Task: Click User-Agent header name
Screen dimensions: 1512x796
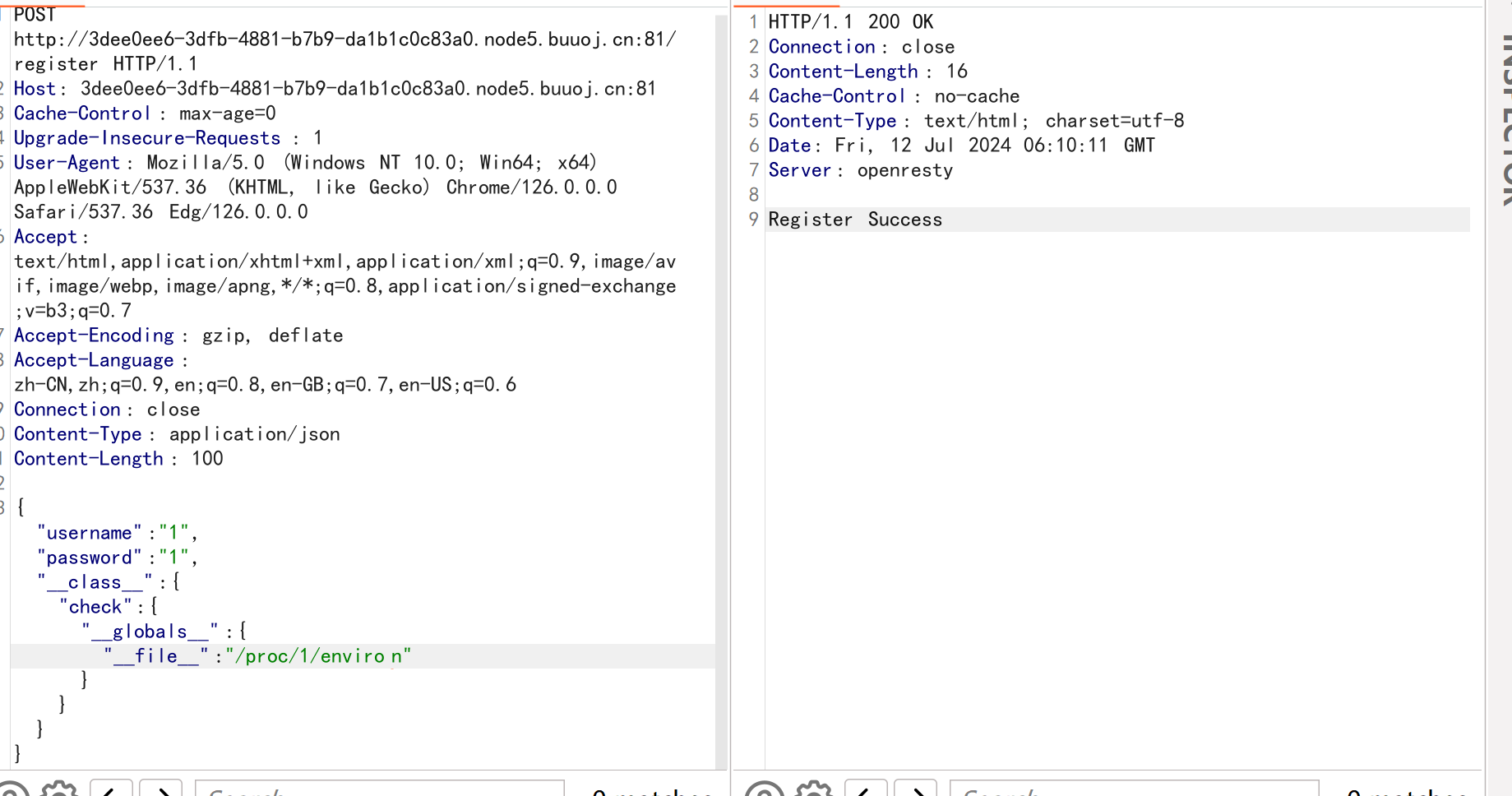Action: pyautogui.click(x=67, y=163)
